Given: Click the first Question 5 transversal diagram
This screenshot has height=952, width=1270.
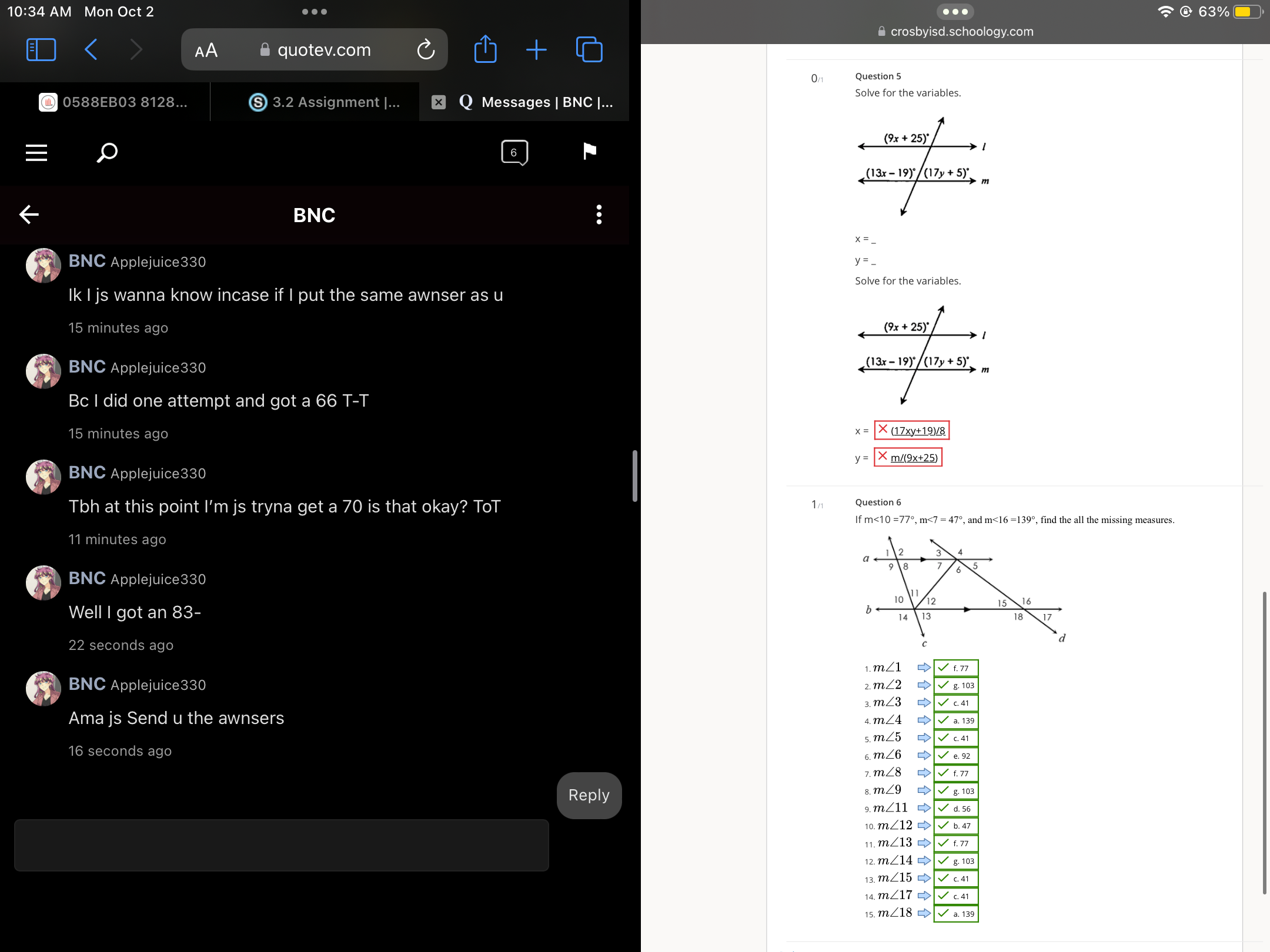Looking at the screenshot, I should tap(923, 166).
